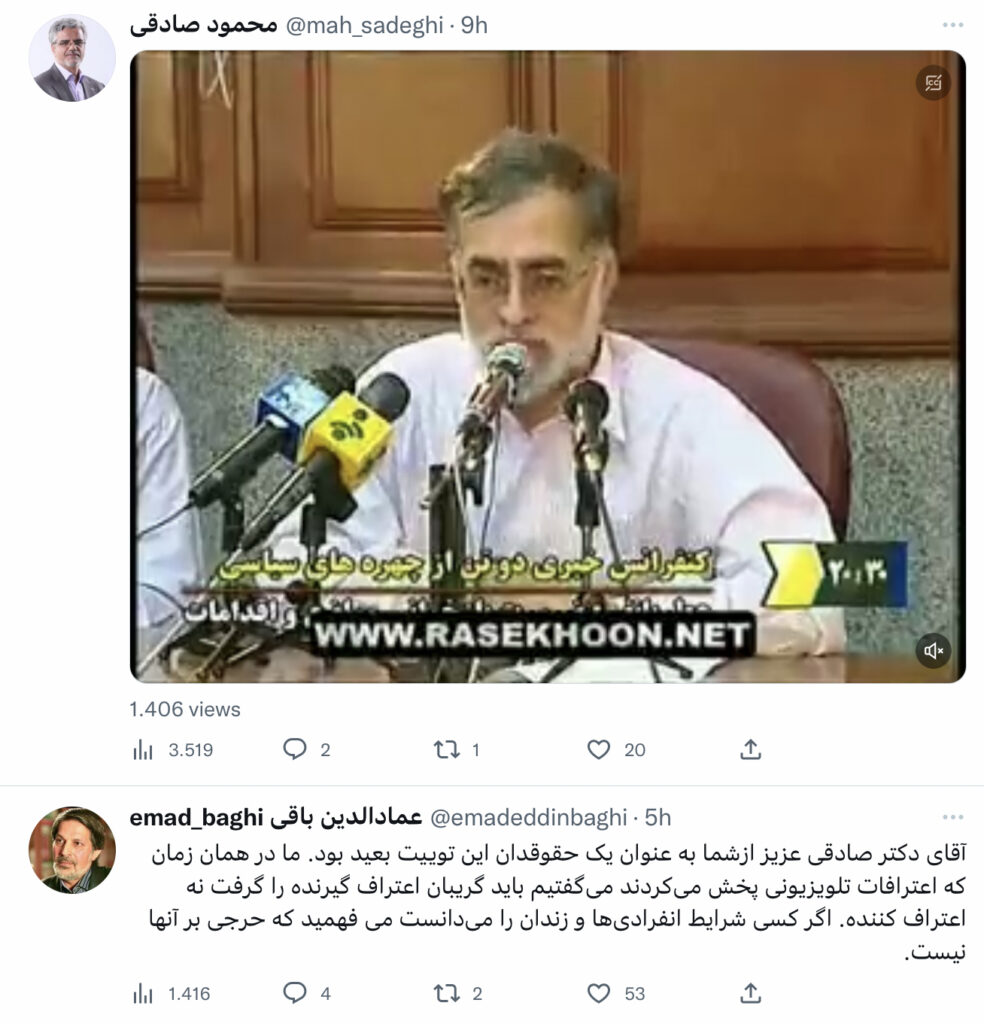Like the reply with 53 likes

(616, 994)
